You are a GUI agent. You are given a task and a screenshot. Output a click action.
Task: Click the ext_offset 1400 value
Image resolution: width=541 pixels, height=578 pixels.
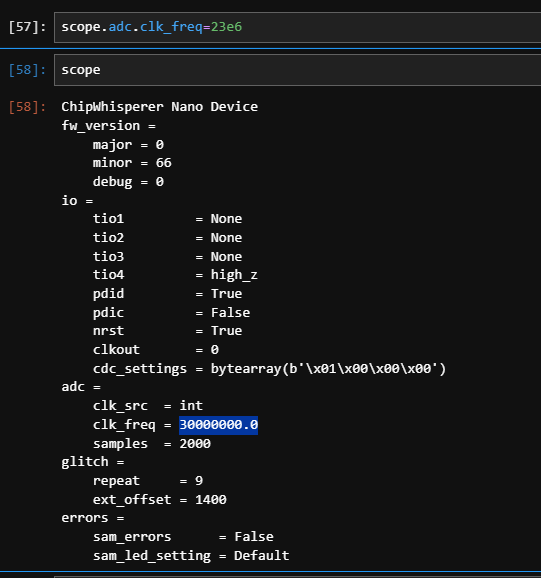pos(211,500)
